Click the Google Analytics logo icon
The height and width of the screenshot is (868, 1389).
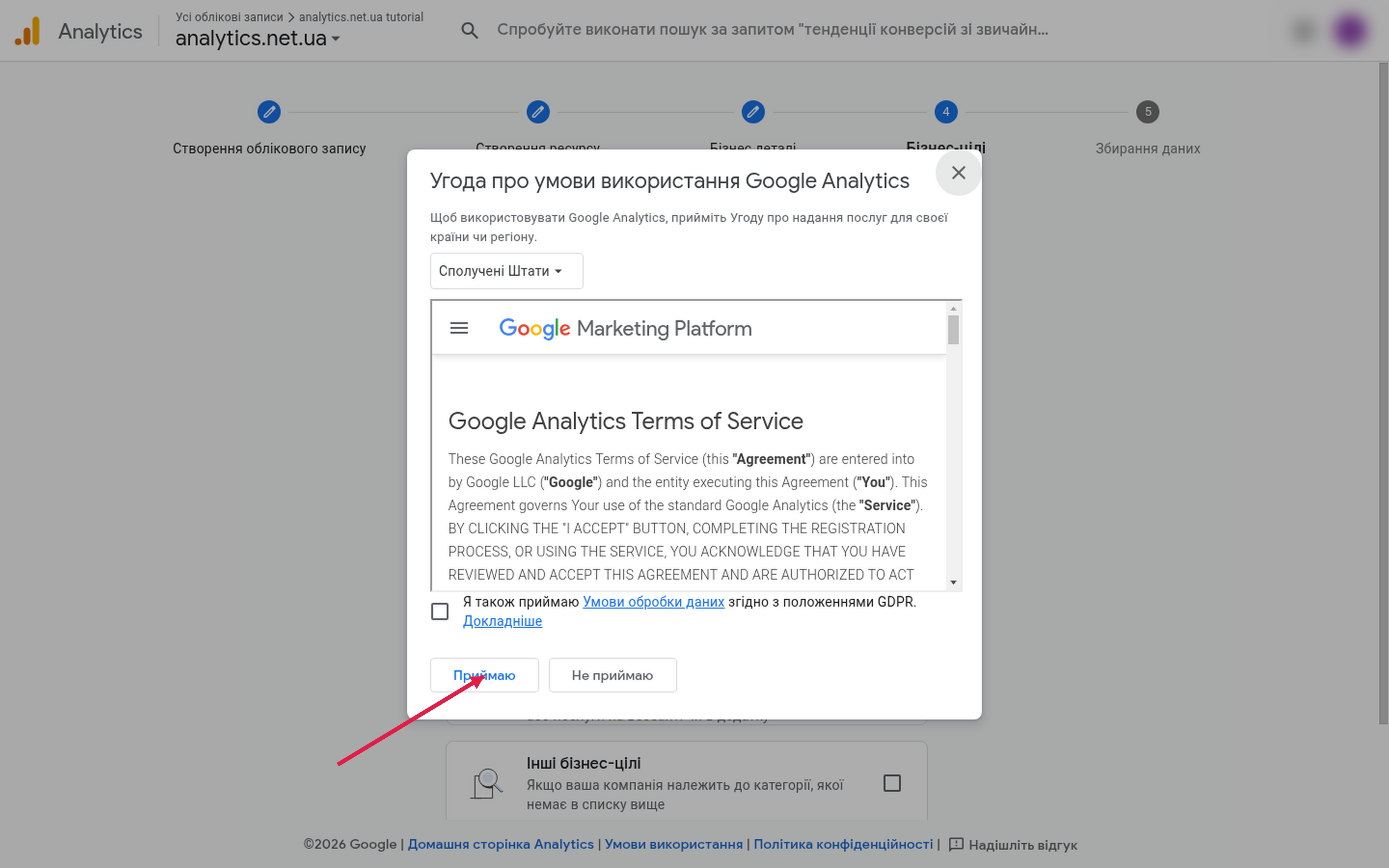point(27,30)
